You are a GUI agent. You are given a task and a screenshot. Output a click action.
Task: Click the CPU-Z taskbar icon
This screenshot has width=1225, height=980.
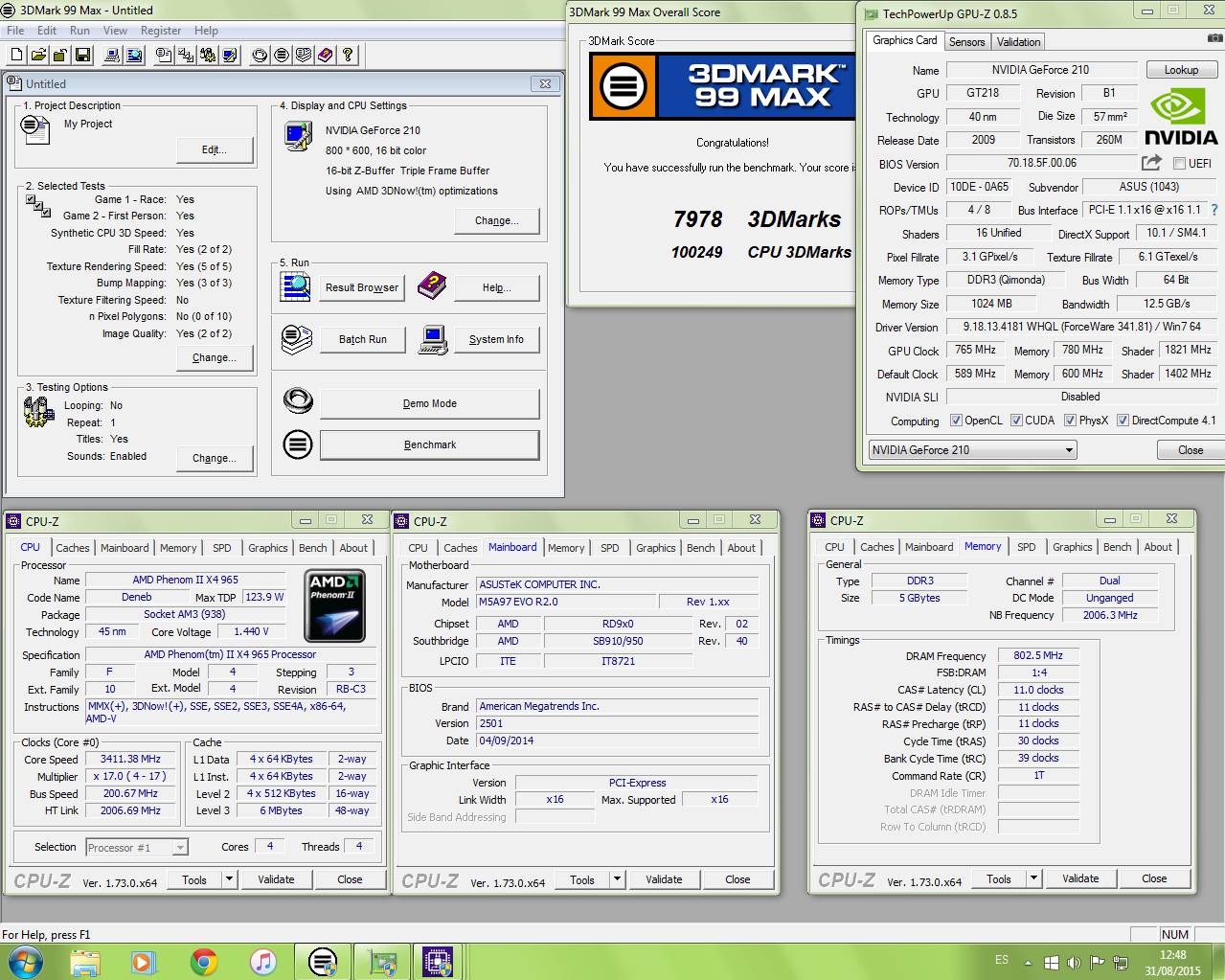coord(438,961)
